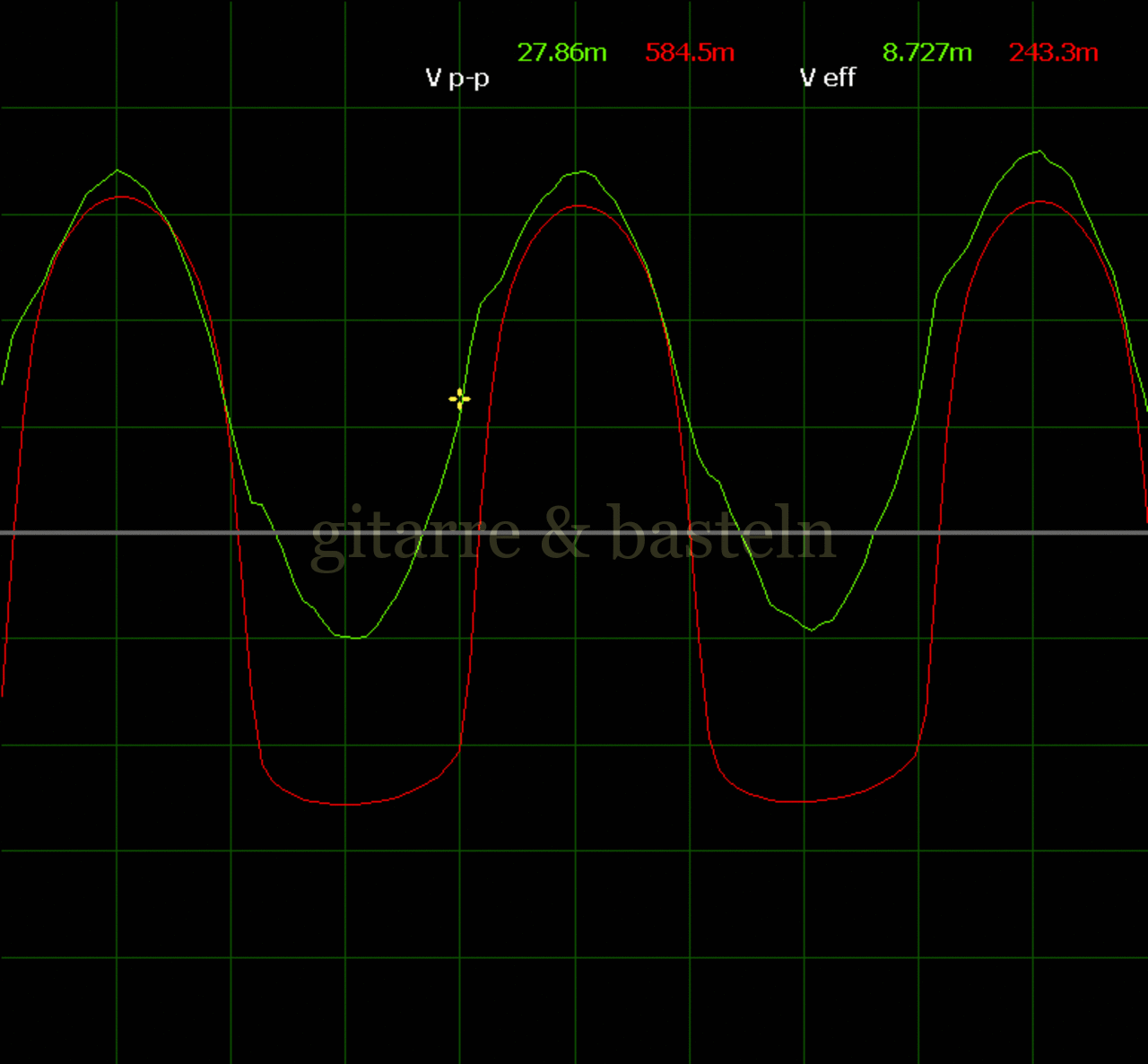Select the middle red waveform peak
Image resolution: width=1148 pixels, height=1064 pixels.
coord(581,206)
